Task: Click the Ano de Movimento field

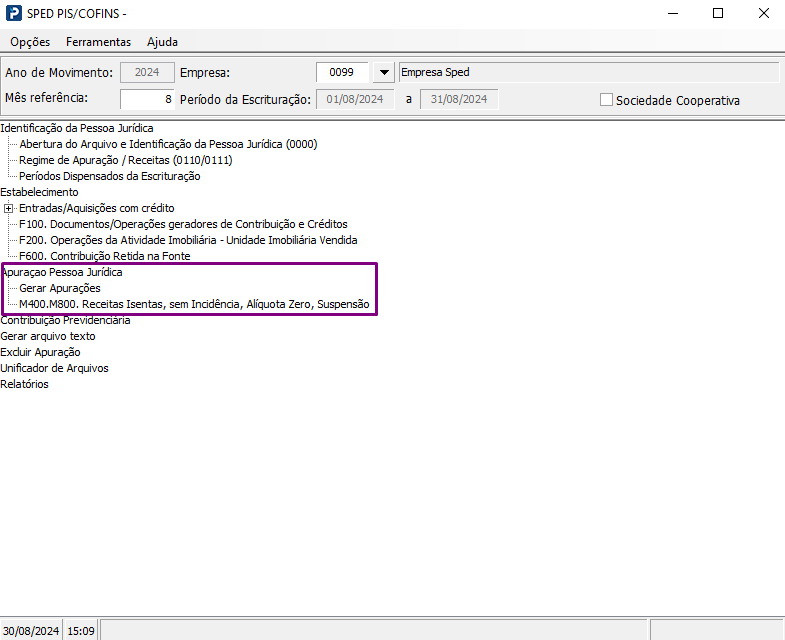Action: click(x=147, y=73)
